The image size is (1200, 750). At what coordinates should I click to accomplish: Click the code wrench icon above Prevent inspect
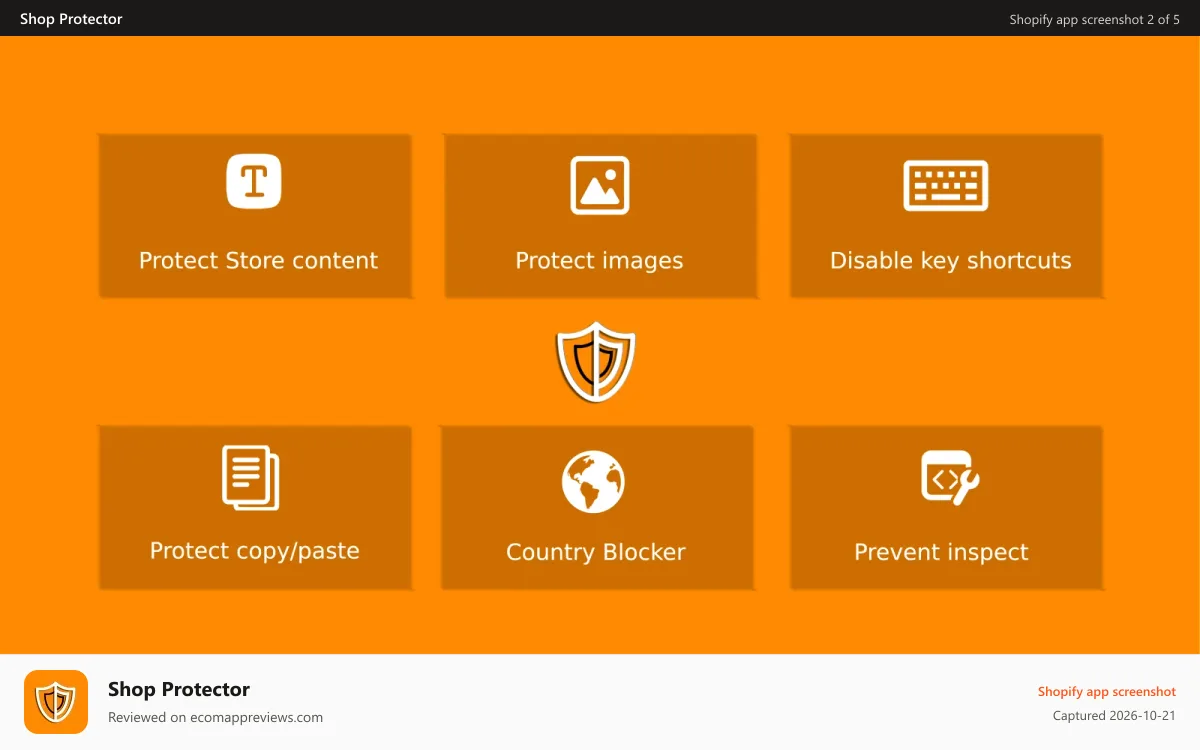pyautogui.click(x=950, y=477)
